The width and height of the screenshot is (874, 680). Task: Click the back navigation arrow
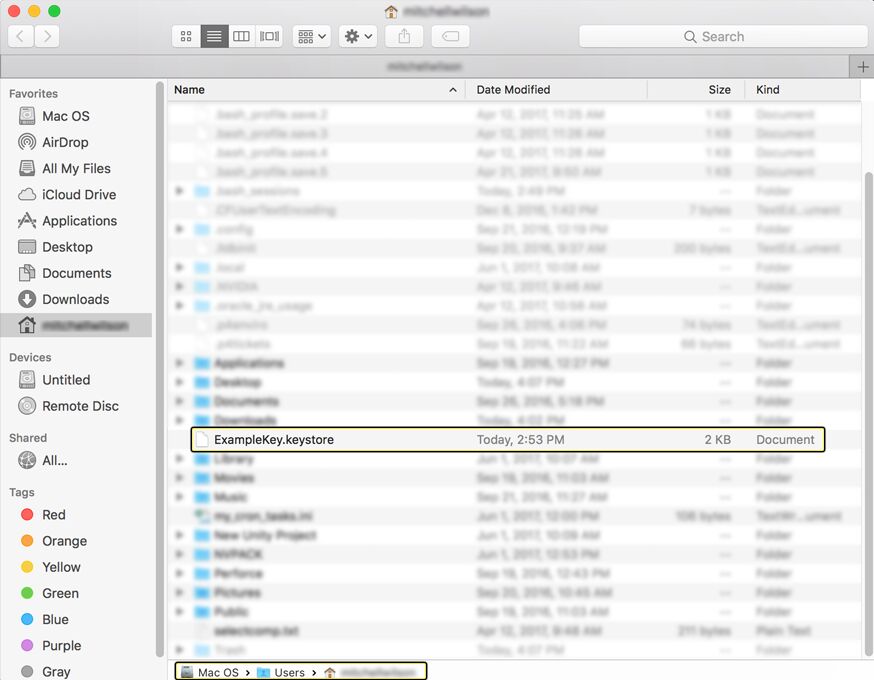20,36
